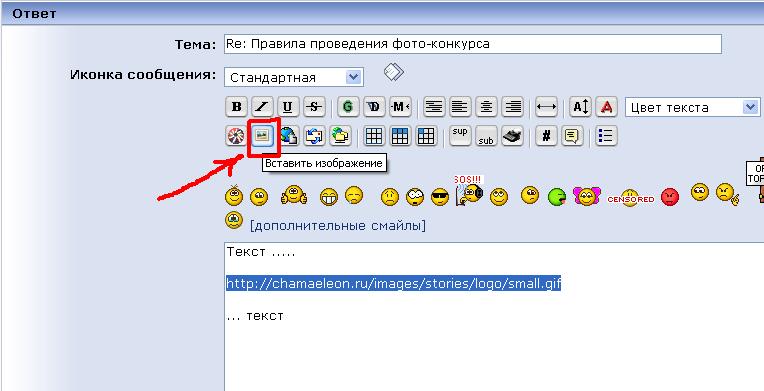
Task: Click the 'Текст .....' line in message body
Action: point(261,253)
